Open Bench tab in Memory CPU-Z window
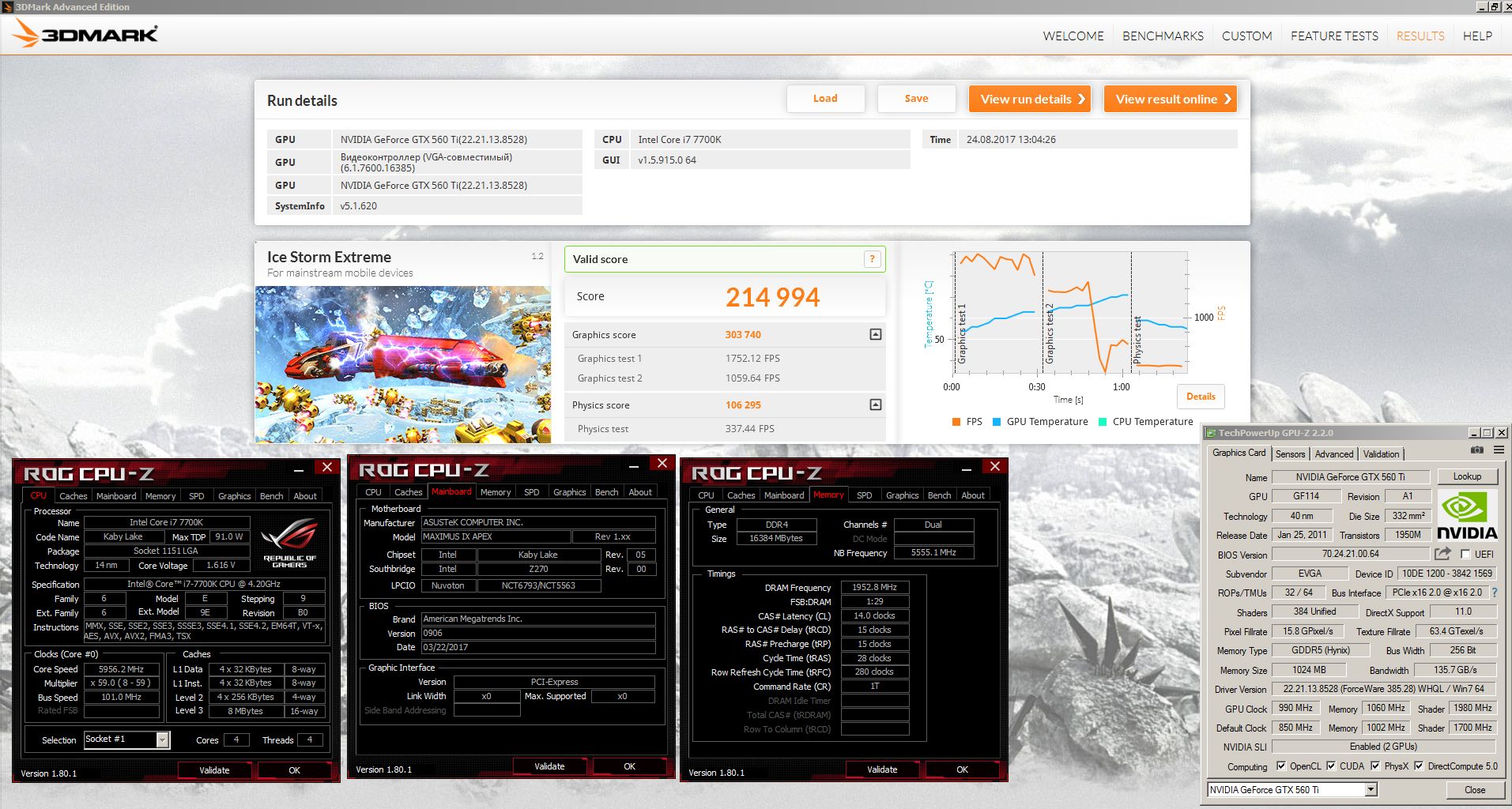This screenshot has width=1512, height=809. coord(939,495)
